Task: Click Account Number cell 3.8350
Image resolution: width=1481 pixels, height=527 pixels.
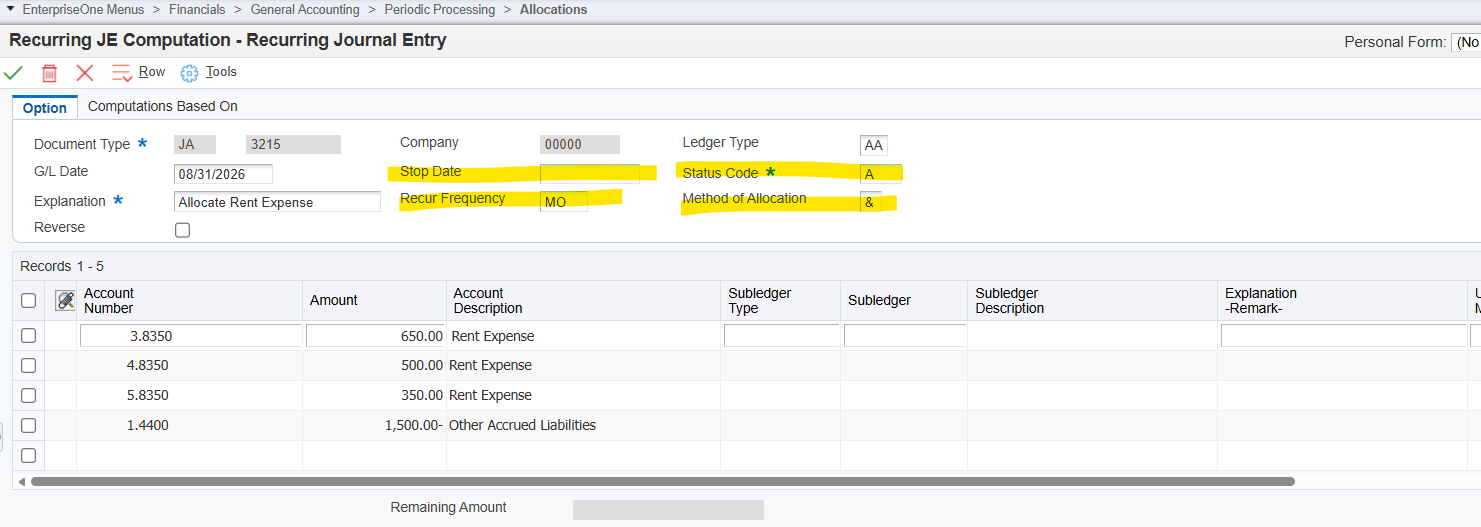Action: (x=190, y=336)
